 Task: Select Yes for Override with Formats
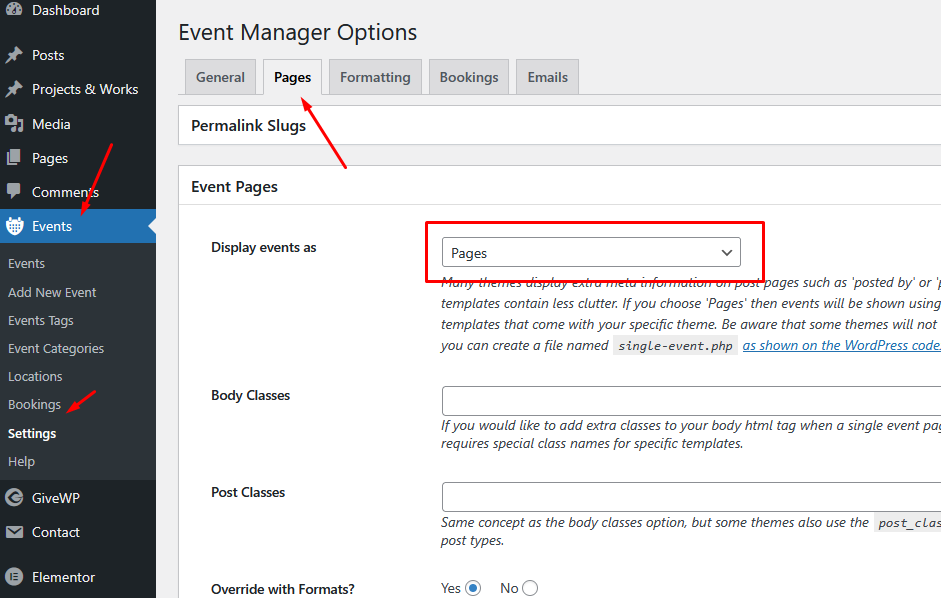pyautogui.click(x=473, y=588)
